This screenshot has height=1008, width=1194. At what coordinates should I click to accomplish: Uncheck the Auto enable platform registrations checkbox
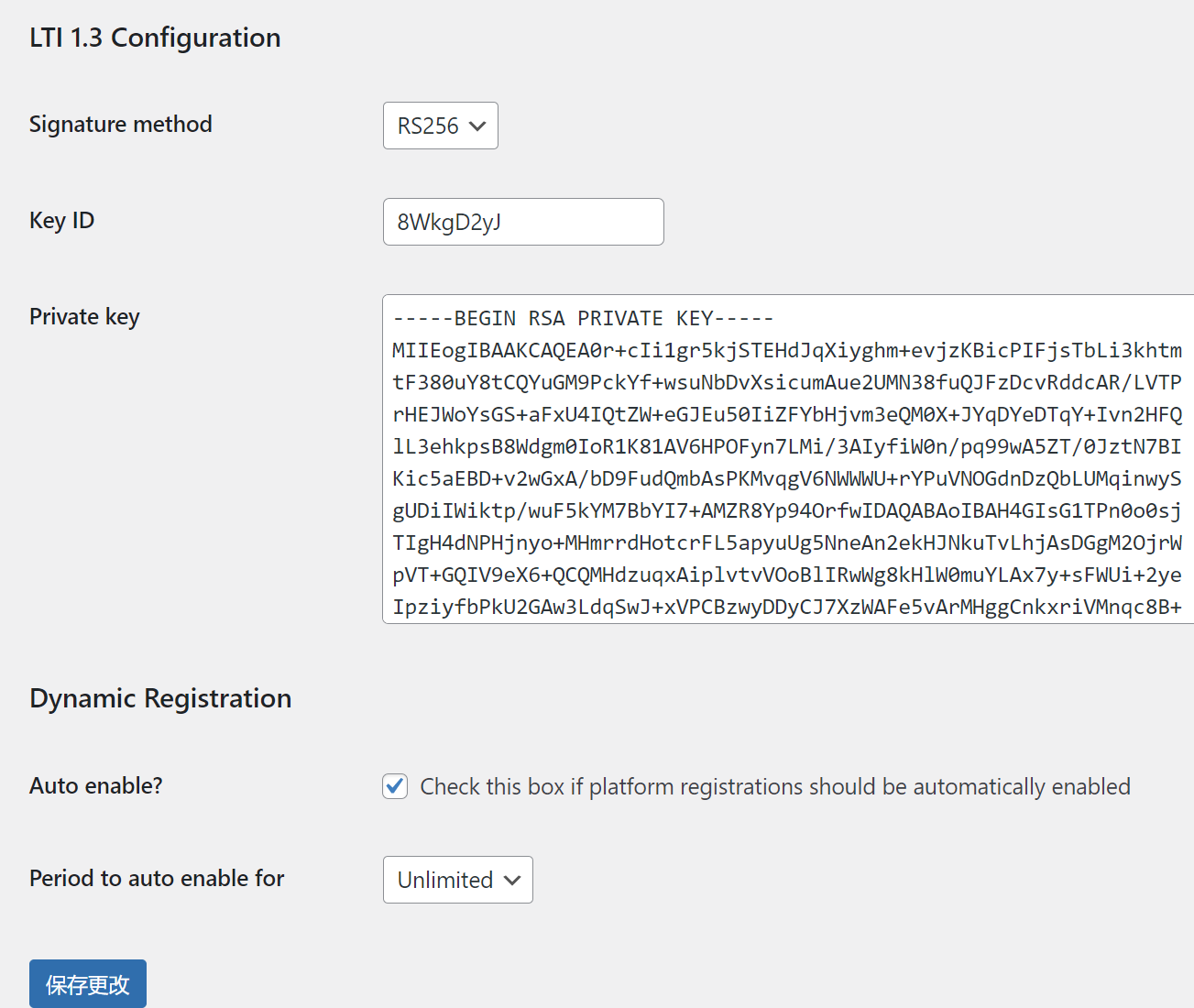click(x=394, y=786)
